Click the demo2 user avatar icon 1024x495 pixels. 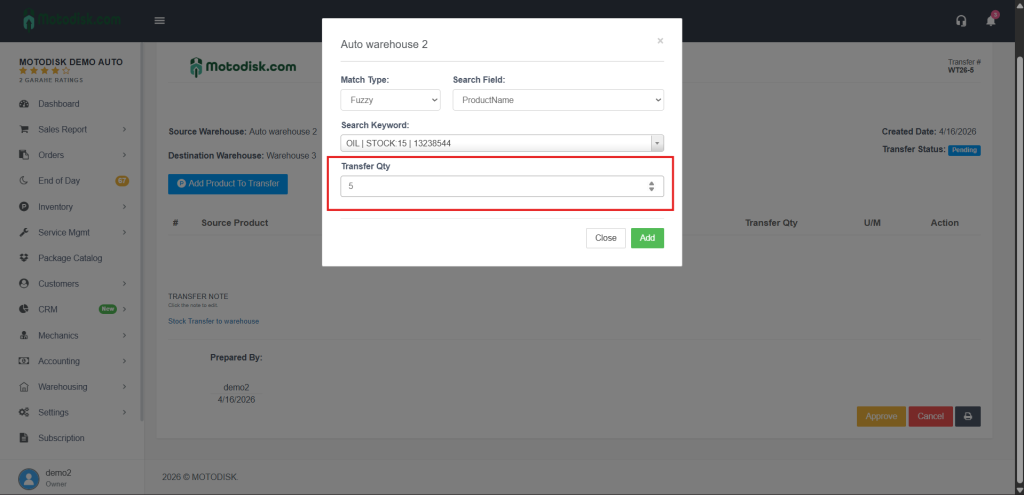[x=28, y=476]
